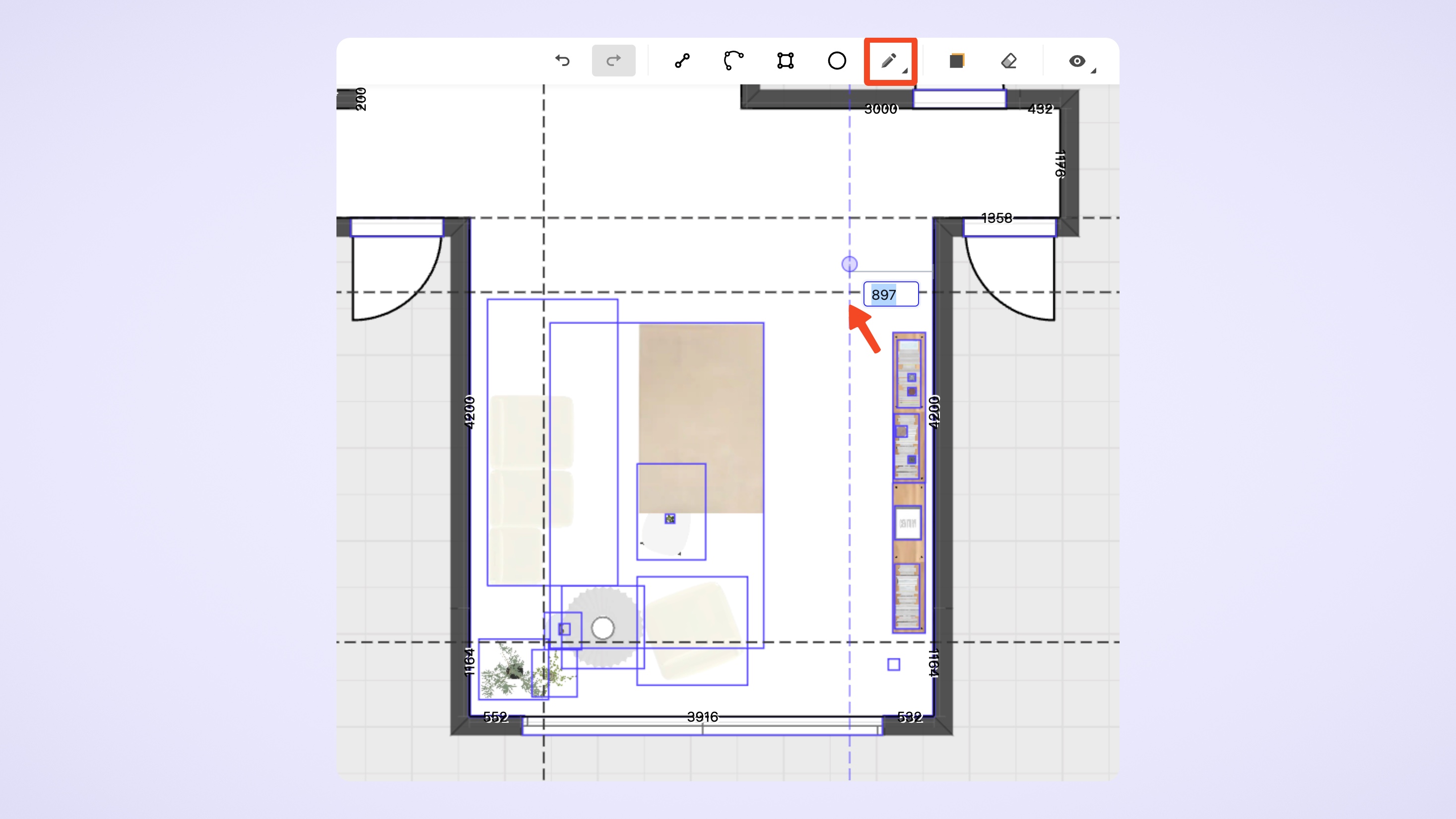Expand the visibility options arrow

point(1094,70)
